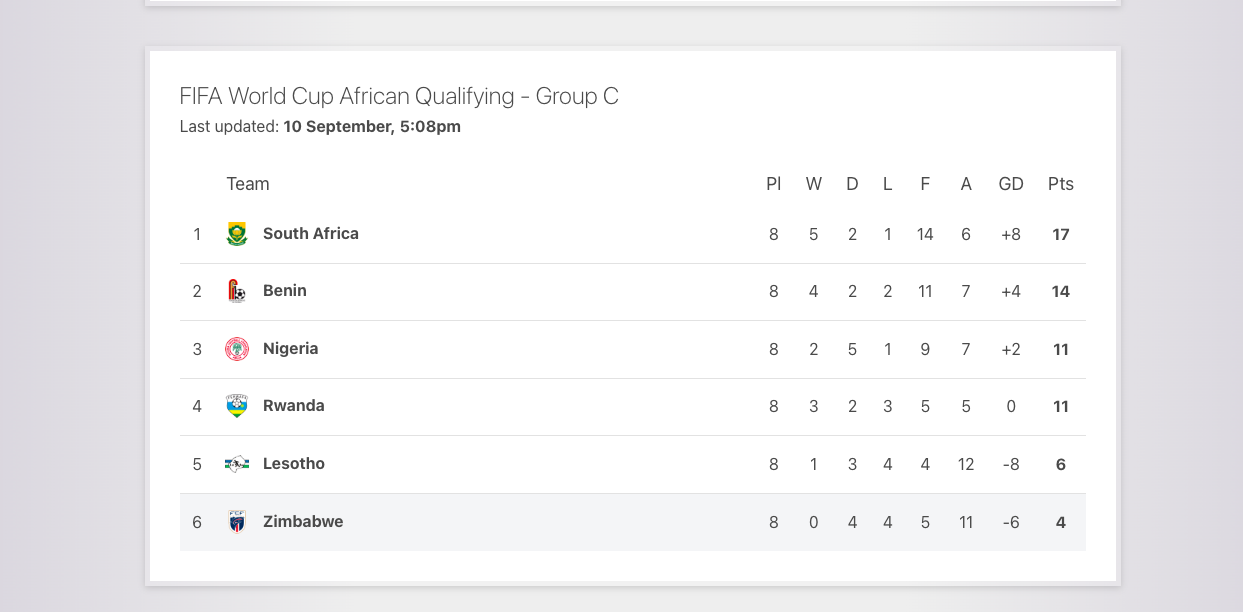Click the Team column header
Viewport: 1243px width, 612px height.
(x=248, y=184)
